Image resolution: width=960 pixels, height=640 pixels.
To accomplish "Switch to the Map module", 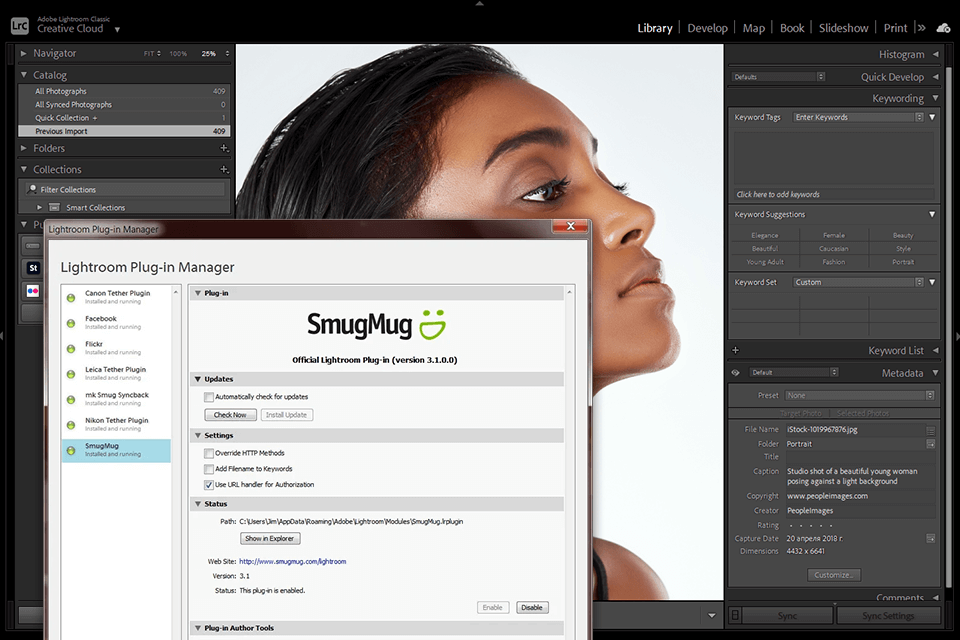I will (754, 28).
